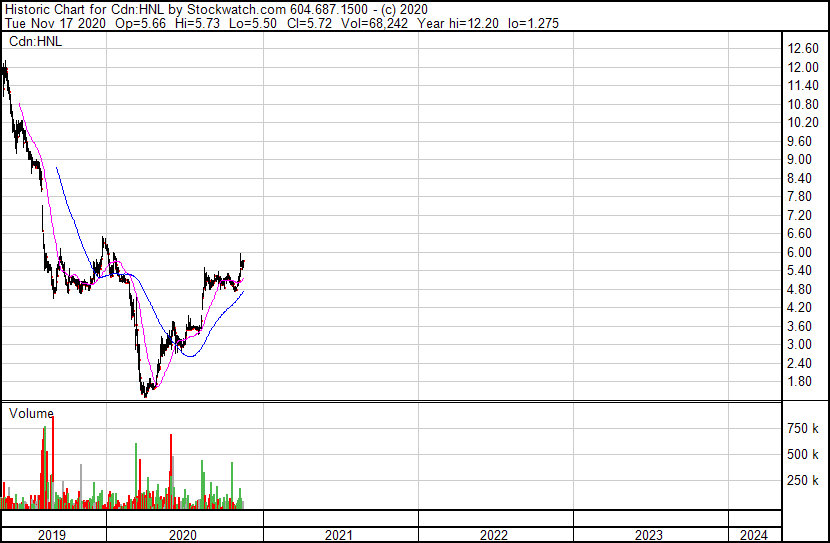Screen dimensions: 830x543
Task: Click the Stockwatch.com chart title text
Action: tap(237, 9)
